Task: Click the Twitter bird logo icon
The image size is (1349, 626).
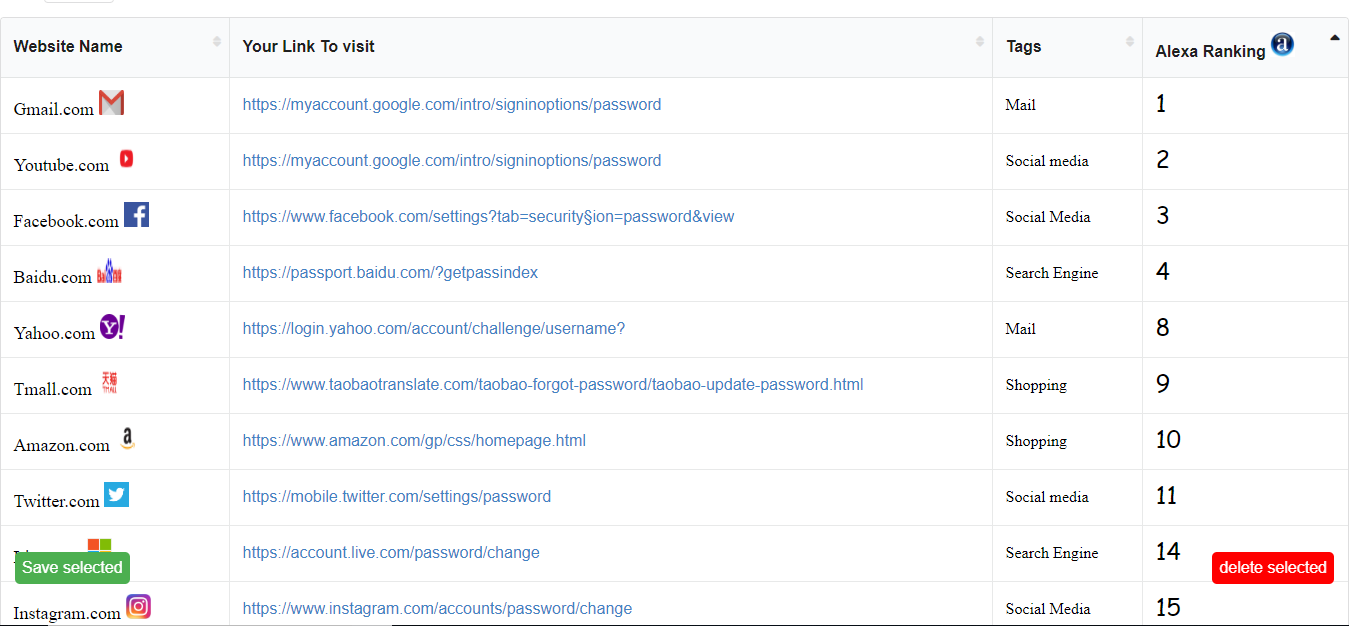Action: tap(116, 494)
